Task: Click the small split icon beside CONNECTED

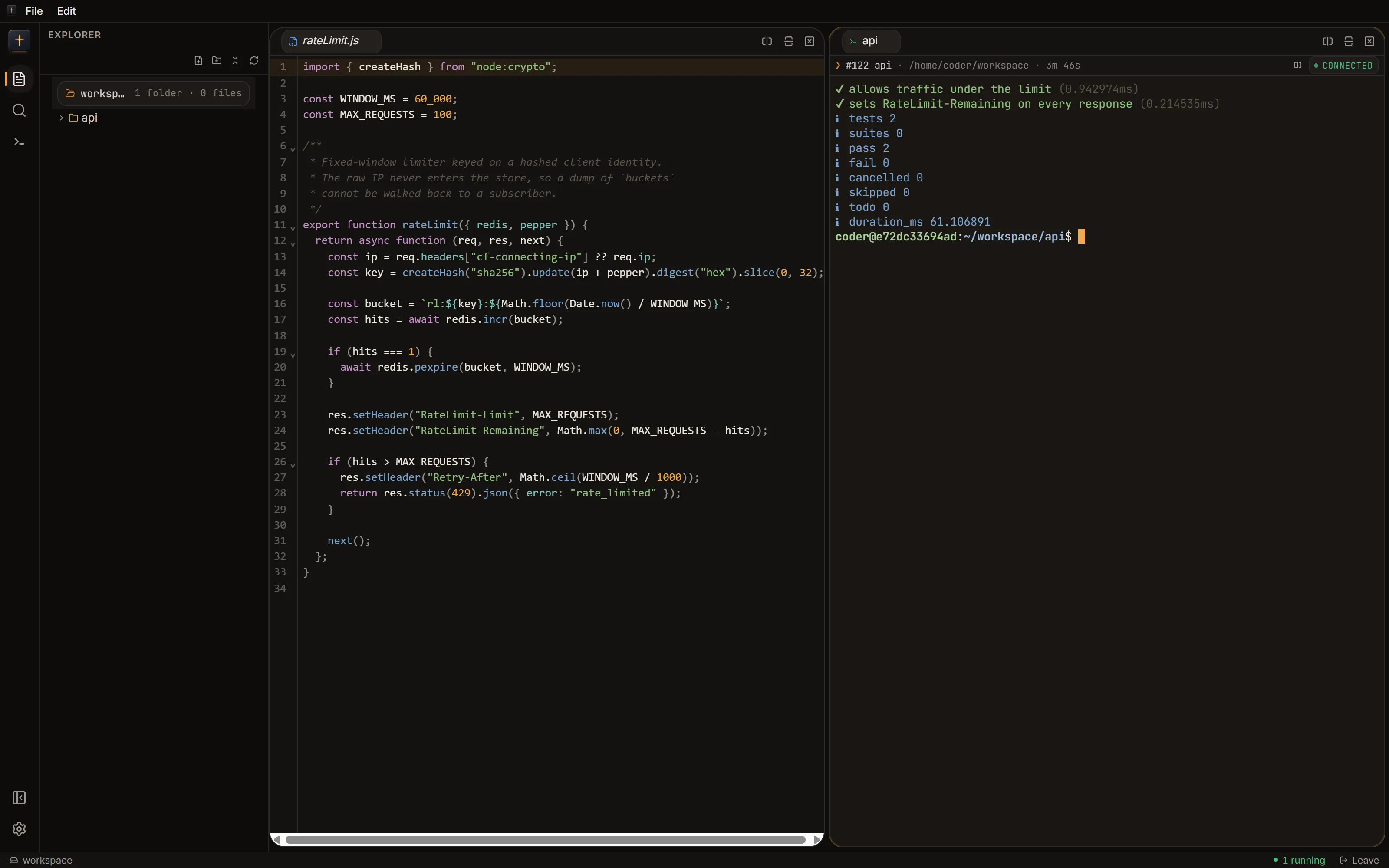Action: [1298, 66]
